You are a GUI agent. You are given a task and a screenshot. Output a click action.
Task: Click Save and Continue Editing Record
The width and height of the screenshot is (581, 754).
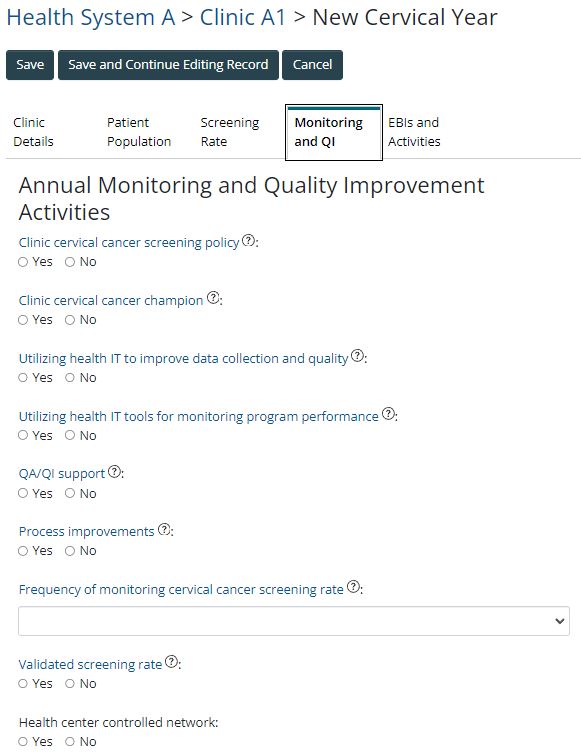tap(168, 64)
